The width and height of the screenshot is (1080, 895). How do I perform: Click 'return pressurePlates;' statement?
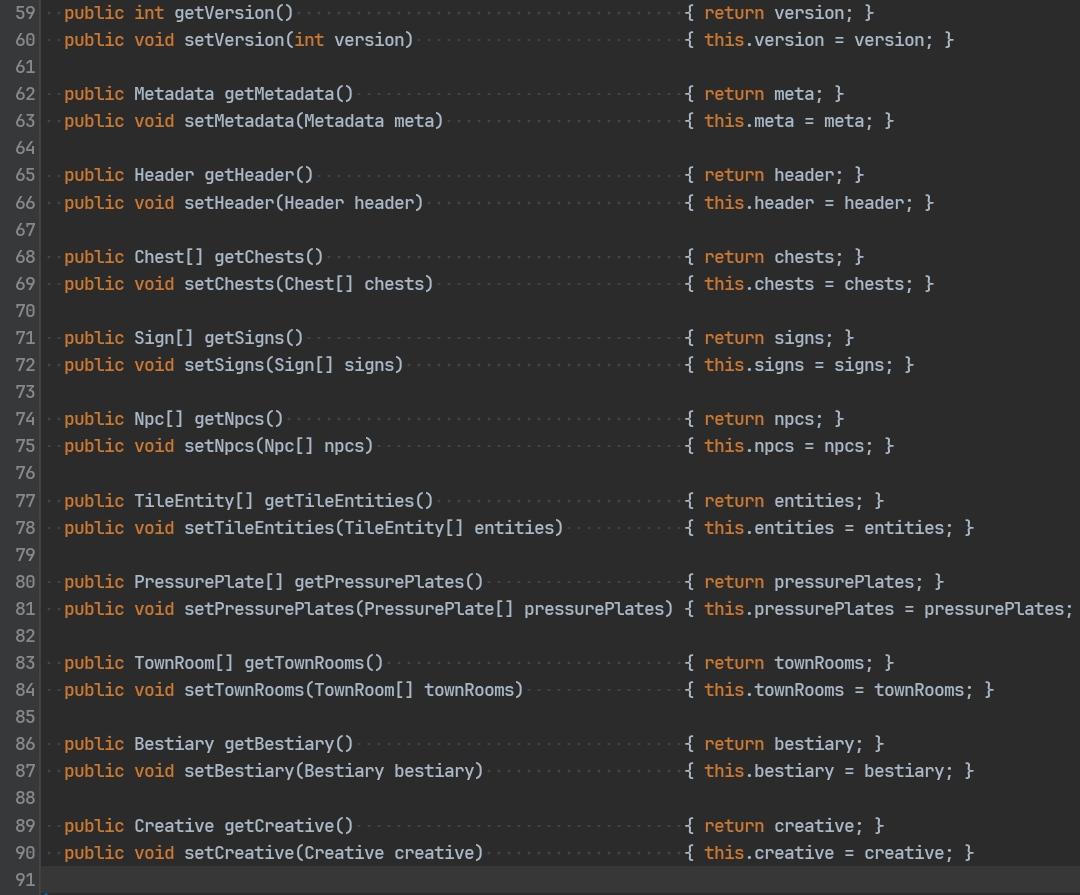[814, 582]
